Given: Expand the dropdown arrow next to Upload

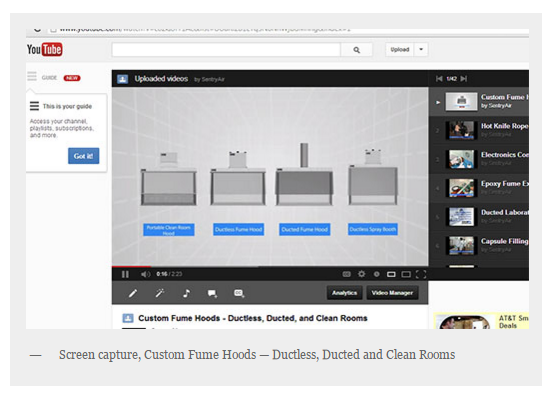Looking at the screenshot, I should (x=421, y=49).
